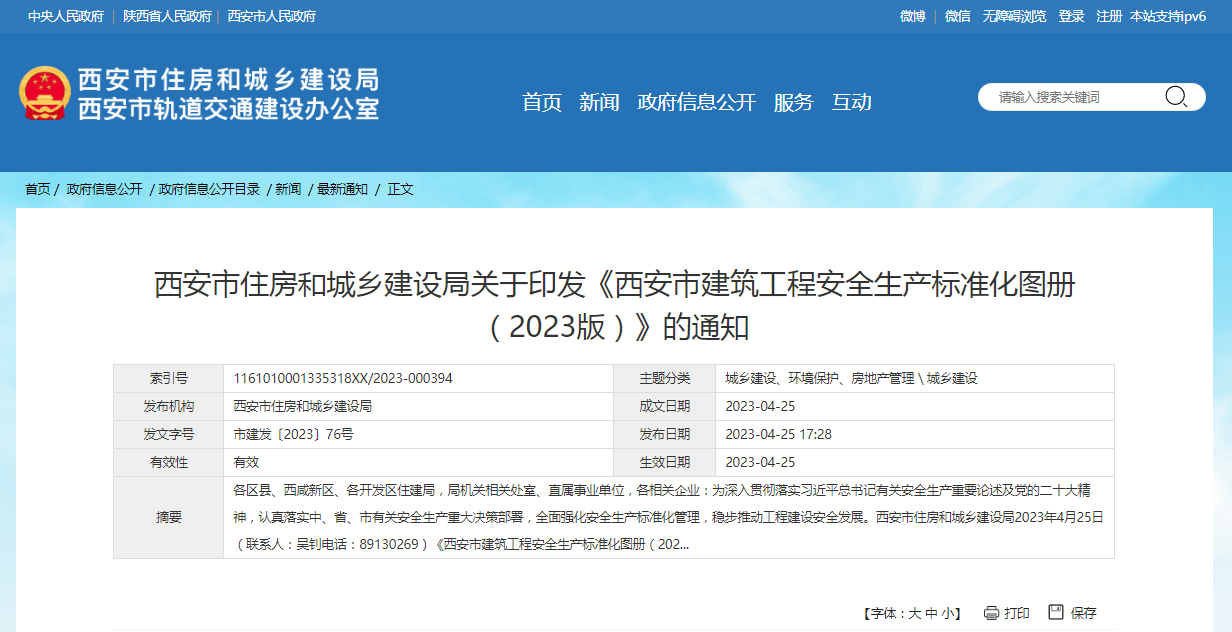Open the 西安市人民政府 link
This screenshot has width=1232, height=632.
271,16
